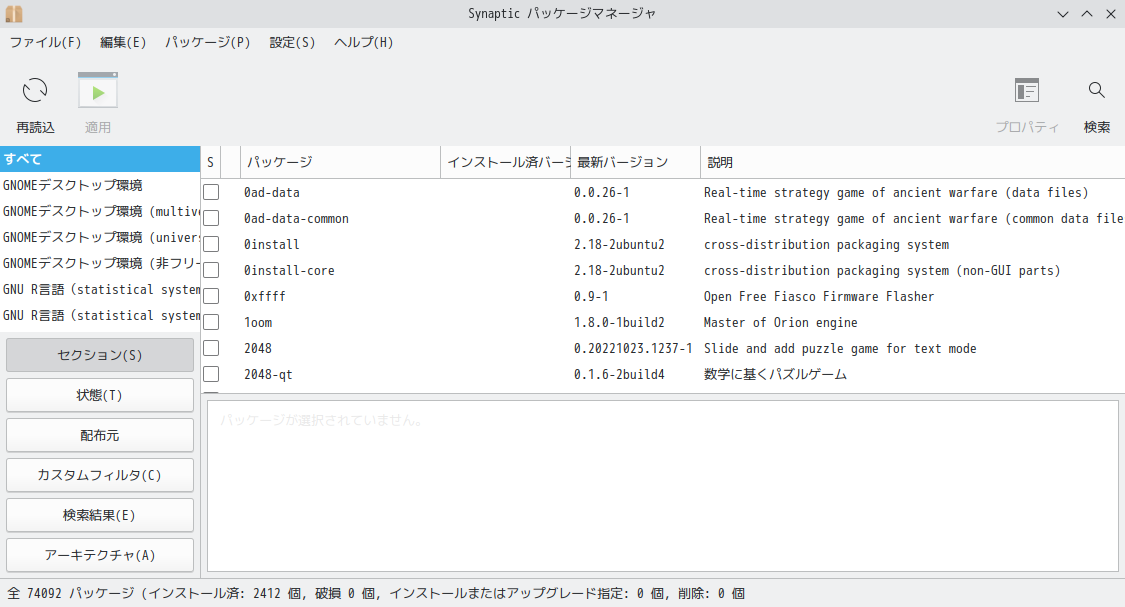Click the search (検索) magnifier icon
The height and width of the screenshot is (607, 1125).
coord(1097,91)
